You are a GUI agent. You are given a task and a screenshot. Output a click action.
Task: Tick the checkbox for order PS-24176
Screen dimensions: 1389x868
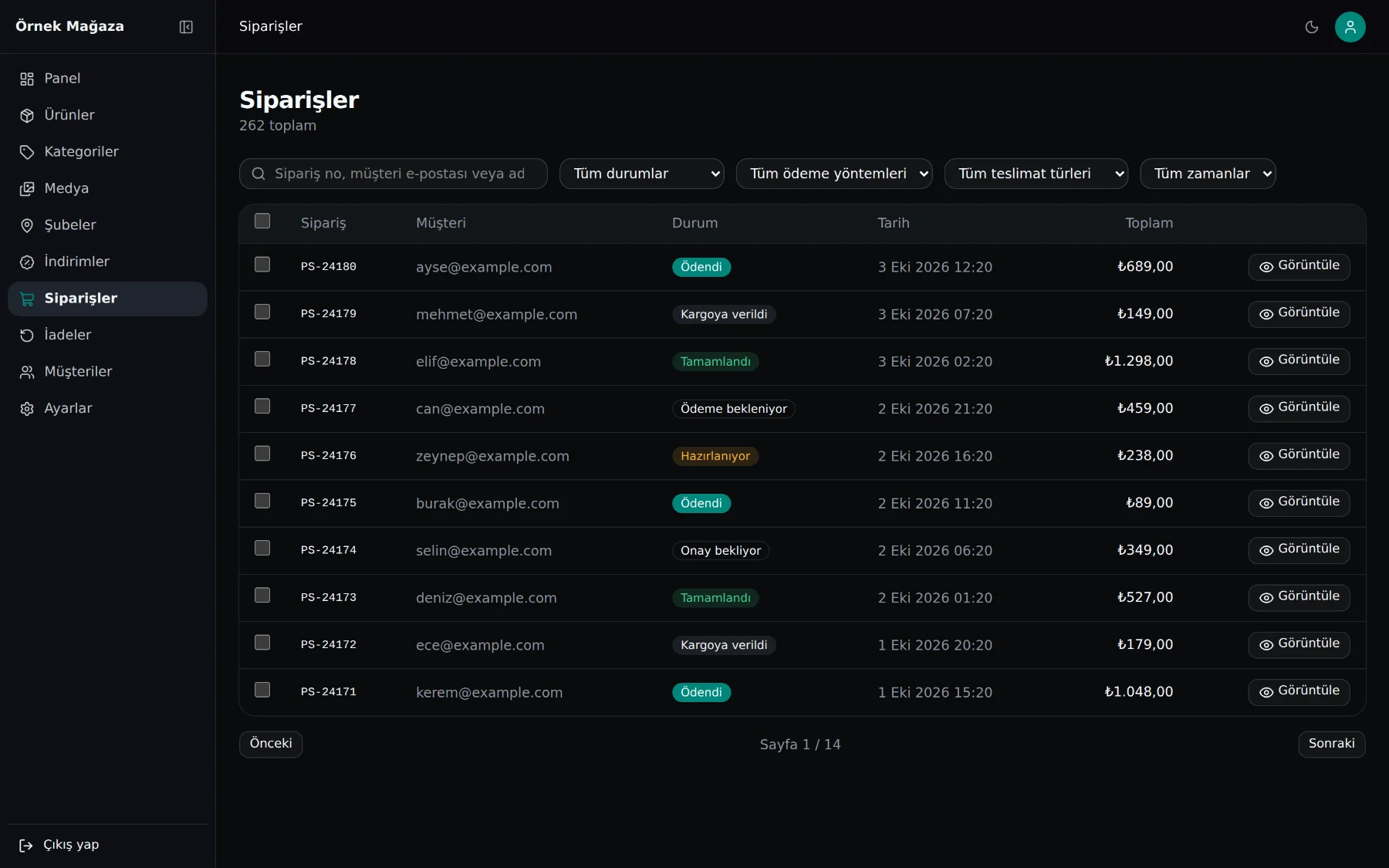click(x=262, y=454)
